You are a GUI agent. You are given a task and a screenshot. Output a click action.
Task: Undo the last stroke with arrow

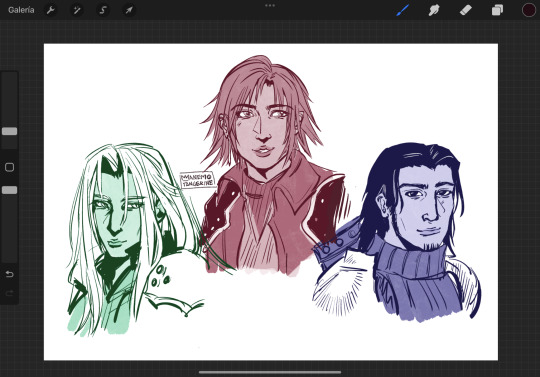tap(10, 274)
